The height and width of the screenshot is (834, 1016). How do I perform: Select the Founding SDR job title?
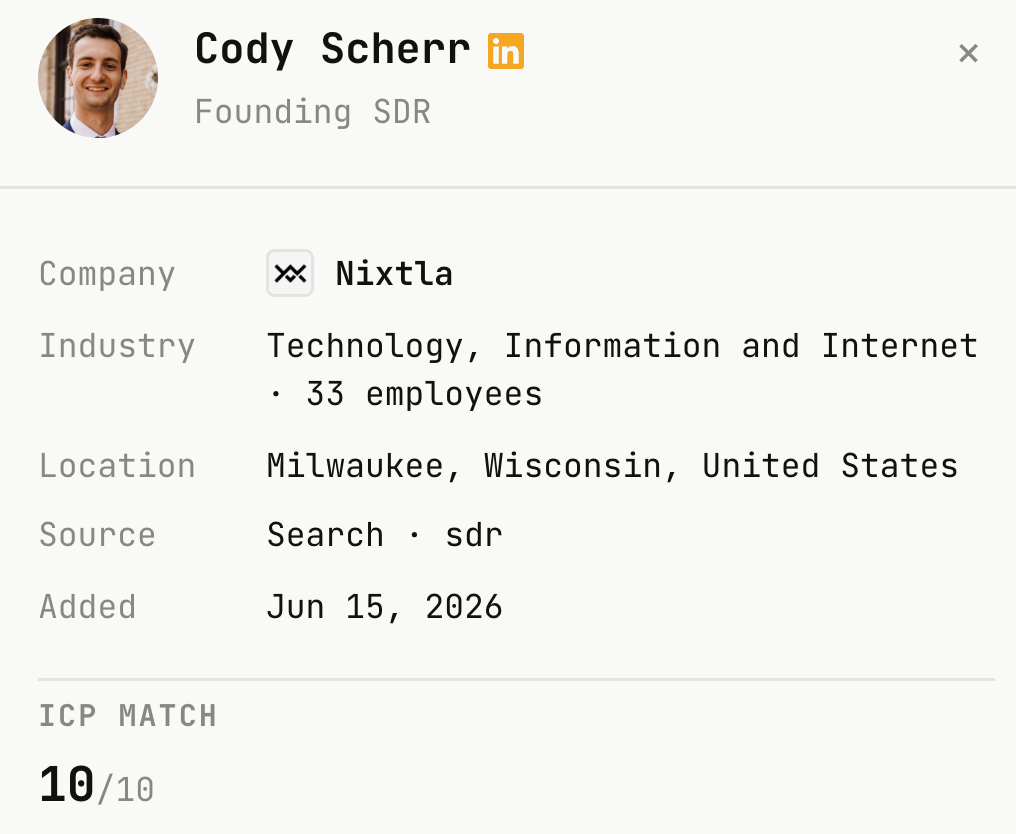click(313, 111)
